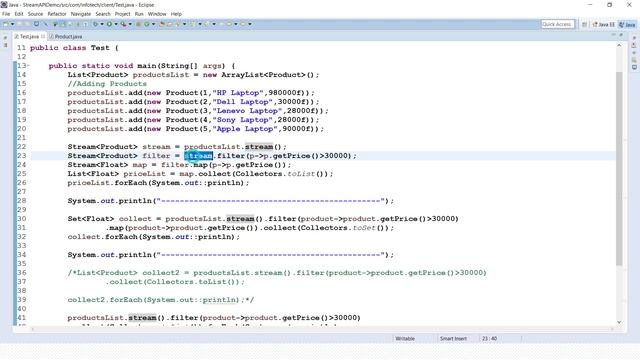Click the editor vertical scrollbar thumb
640x360 pixels.
619,169
